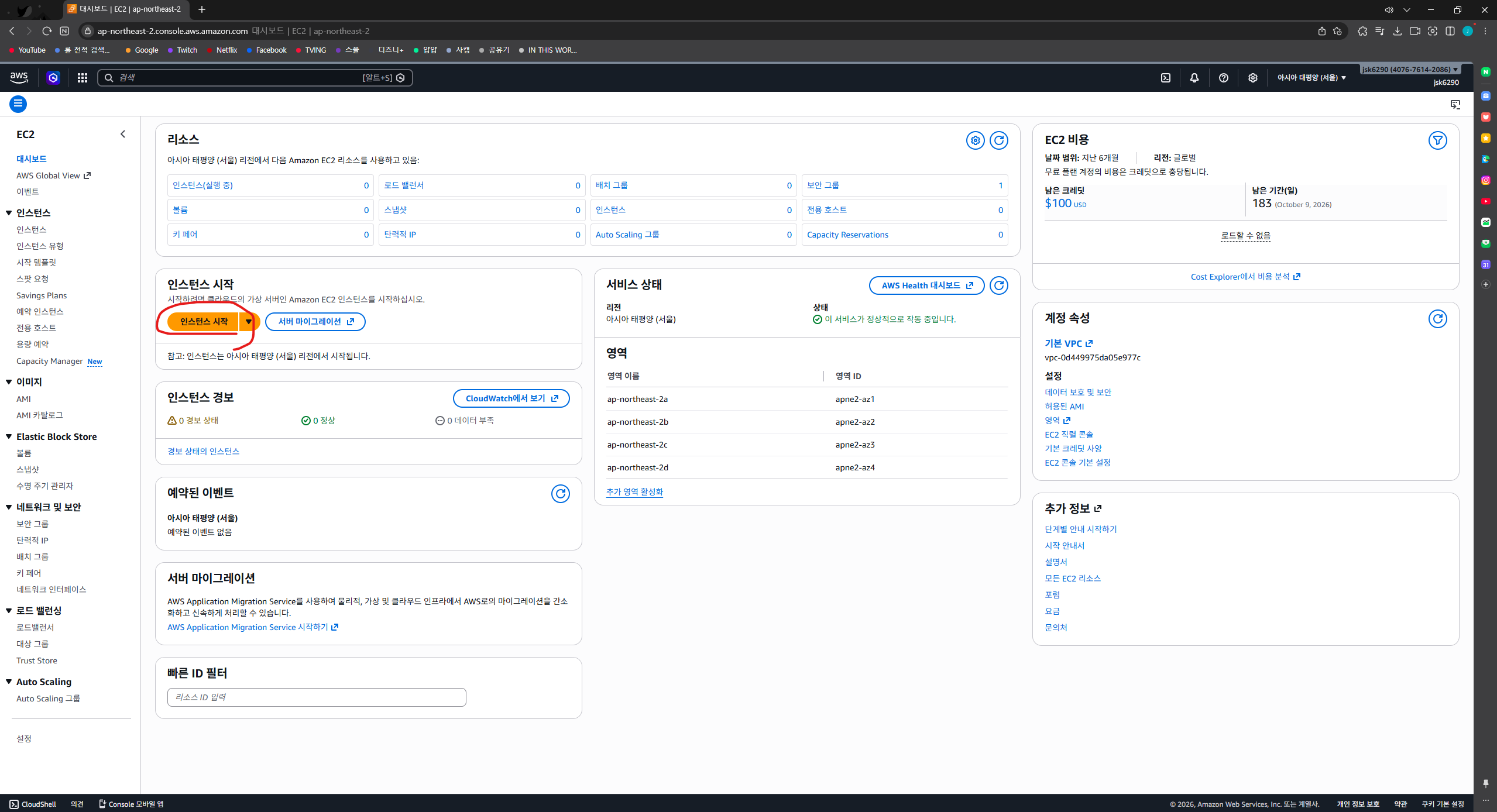Screen dimensions: 1497x812
Task: Open 키 페어 under 네트워크 및 보안
Action: pyautogui.click(x=29, y=573)
